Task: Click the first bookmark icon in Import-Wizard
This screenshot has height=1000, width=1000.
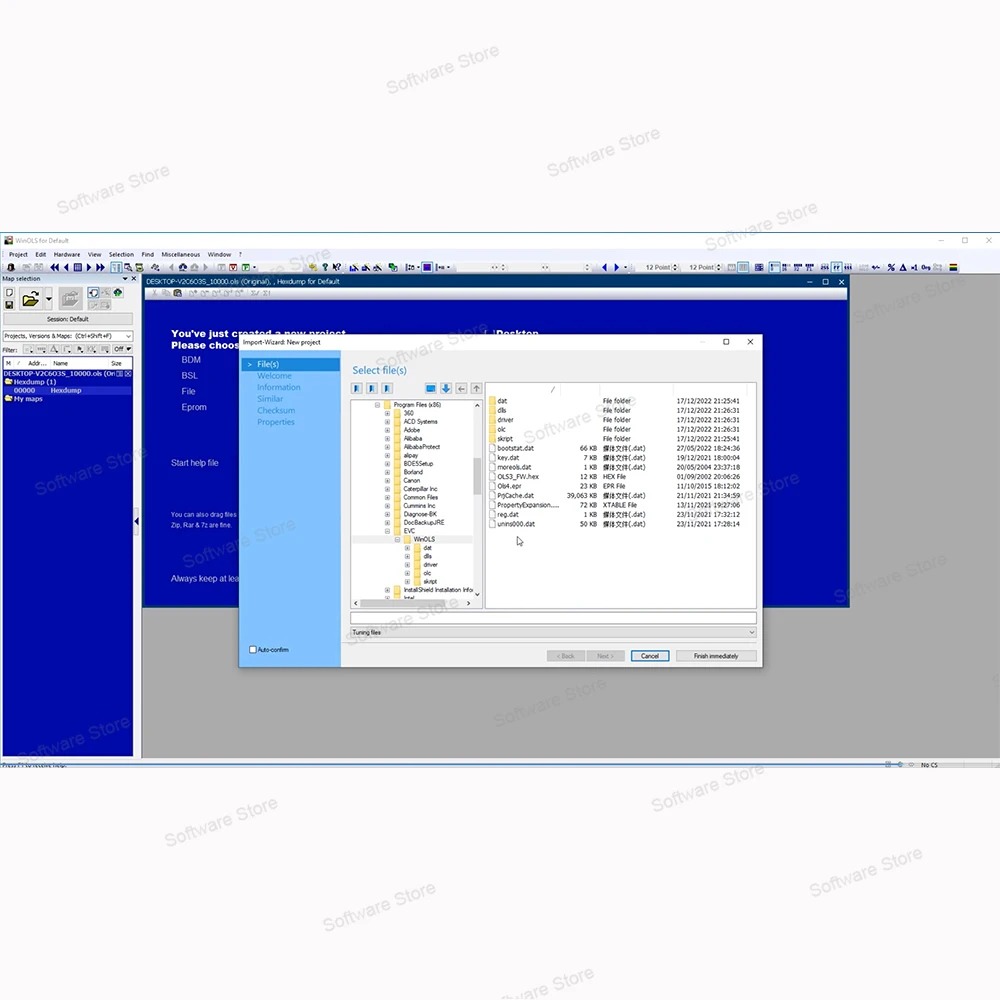Action: click(357, 388)
